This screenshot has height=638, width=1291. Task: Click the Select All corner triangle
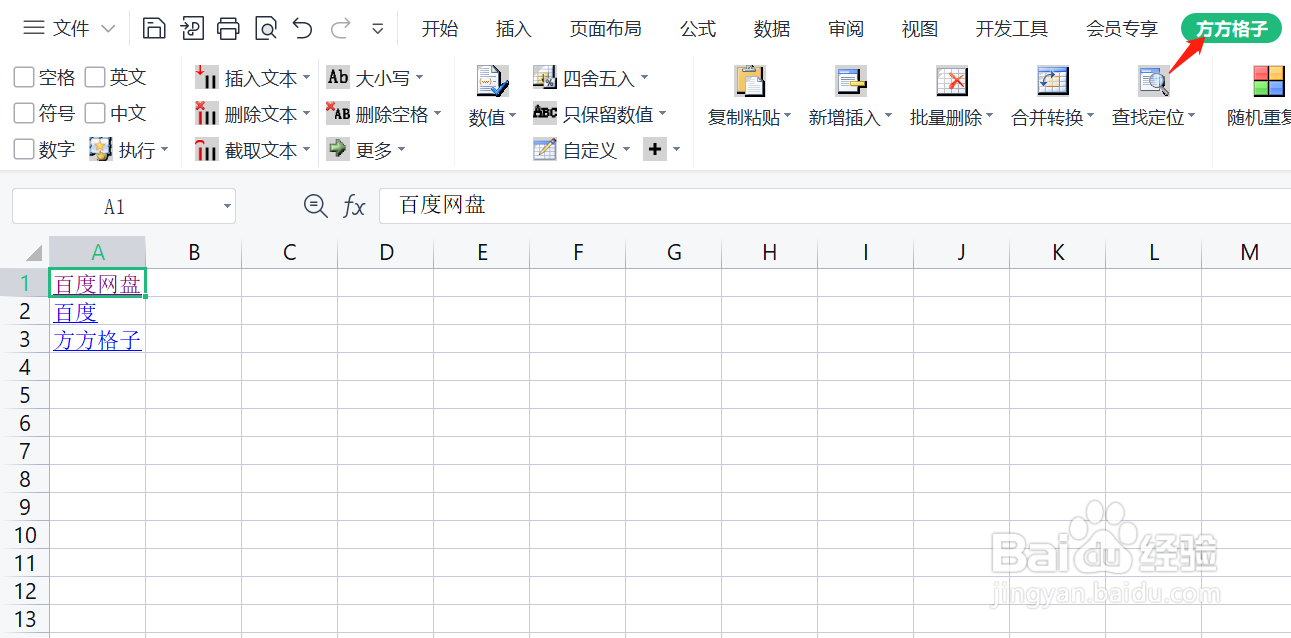point(32,252)
